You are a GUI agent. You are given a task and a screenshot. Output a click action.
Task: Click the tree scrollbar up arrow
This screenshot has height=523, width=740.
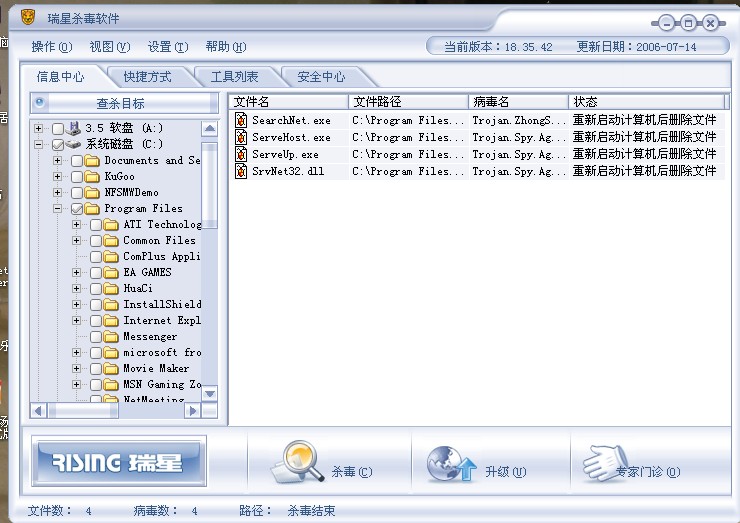(210, 128)
